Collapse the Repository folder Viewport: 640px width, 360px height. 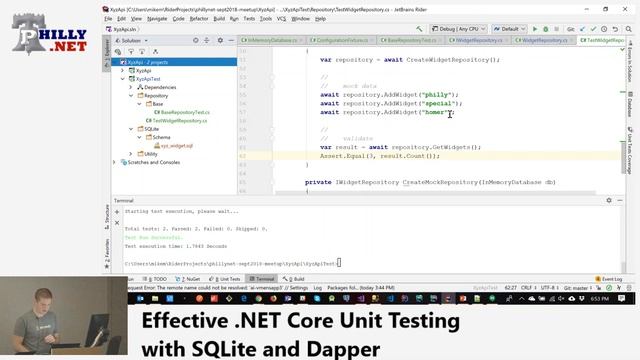131,96
